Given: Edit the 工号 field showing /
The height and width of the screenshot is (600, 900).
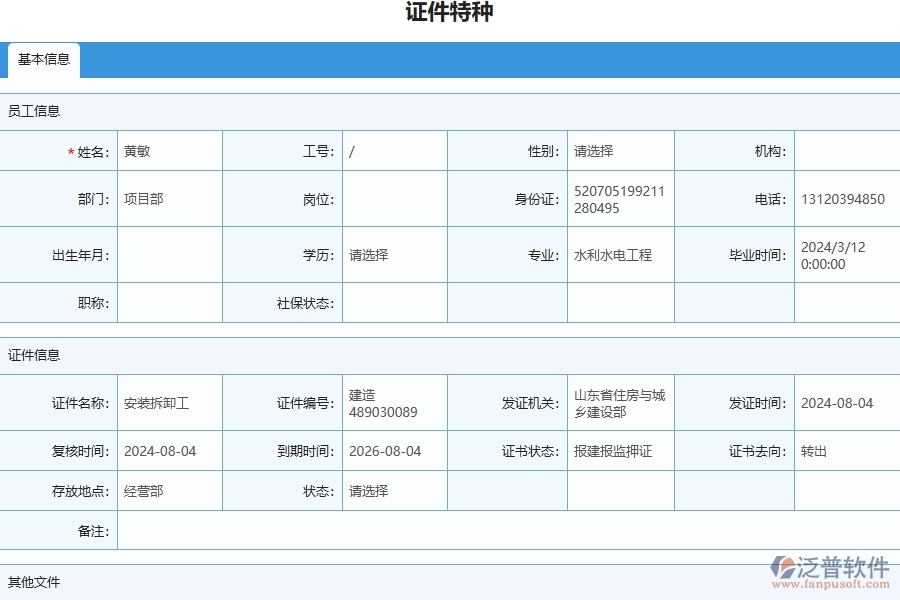Looking at the screenshot, I should pyautogui.click(x=393, y=150).
